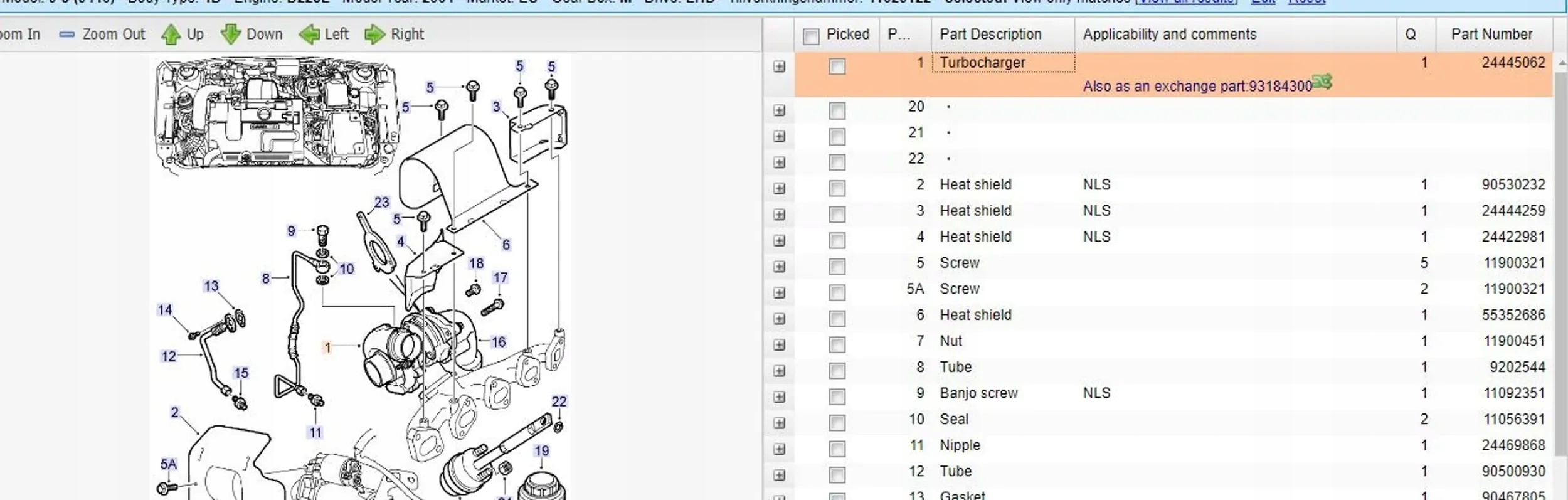
Task: Select the Seal row checkbox
Action: coord(837,423)
